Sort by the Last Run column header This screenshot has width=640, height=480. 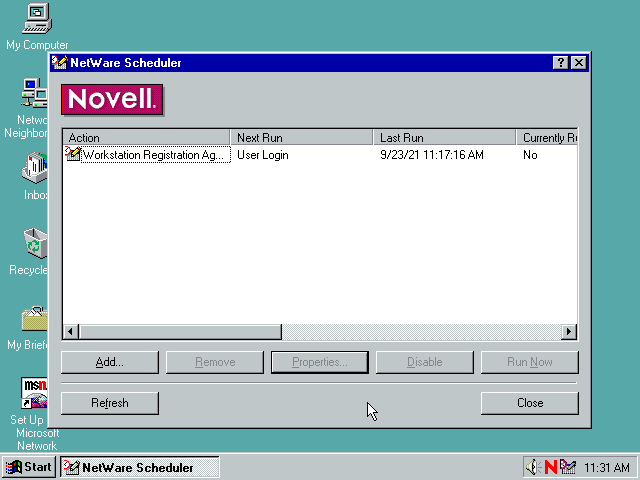click(444, 138)
